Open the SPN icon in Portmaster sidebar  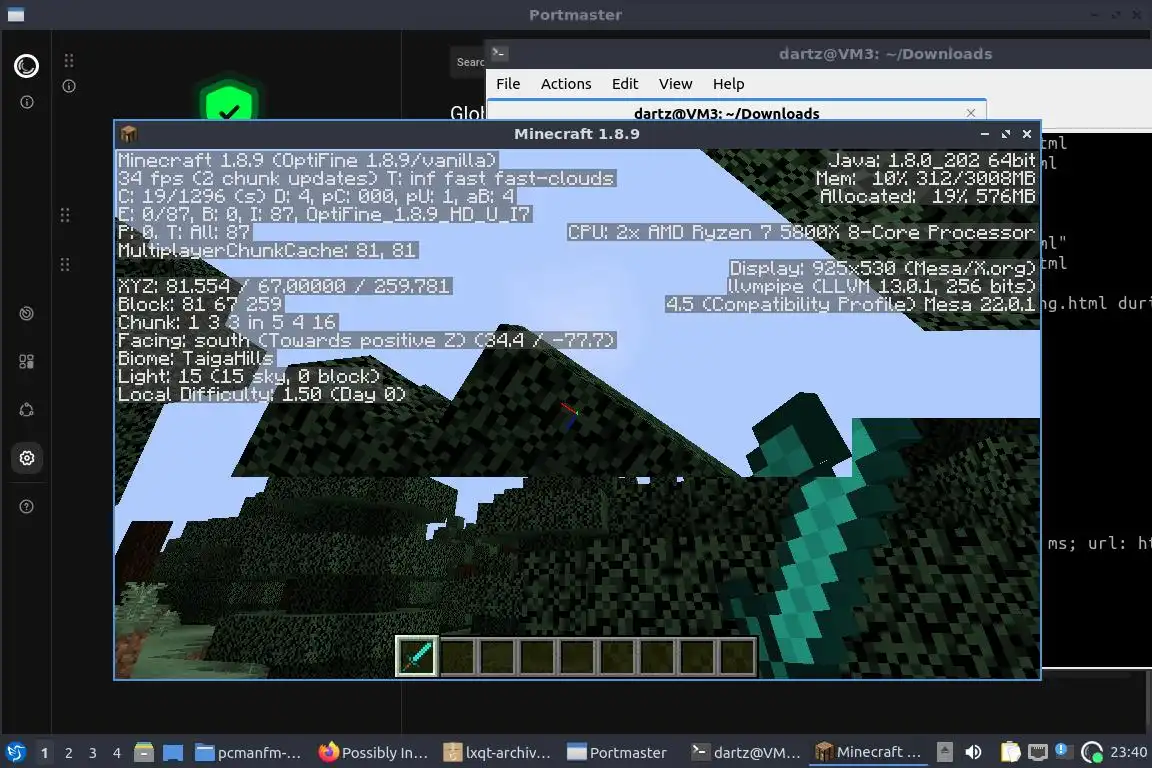coord(26,410)
